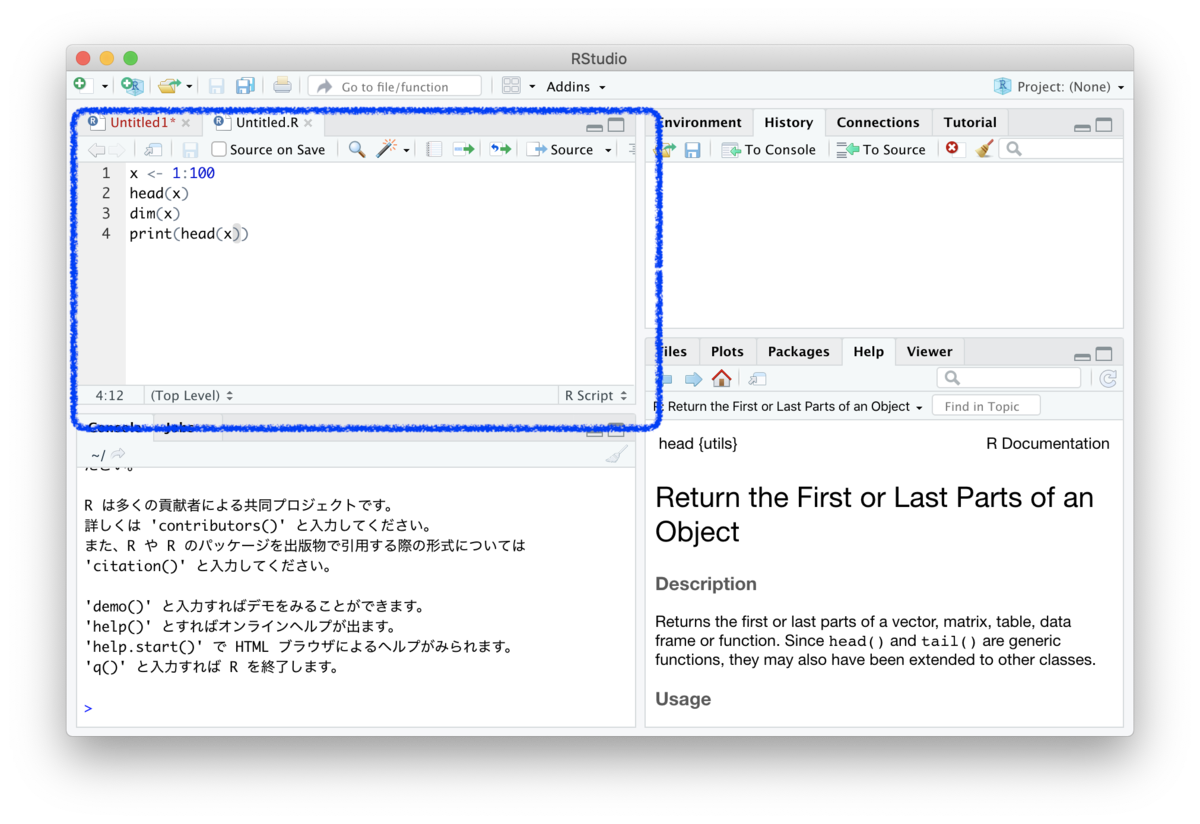Image resolution: width=1200 pixels, height=824 pixels.
Task: Save the script in editor toolbar
Action: (189, 150)
